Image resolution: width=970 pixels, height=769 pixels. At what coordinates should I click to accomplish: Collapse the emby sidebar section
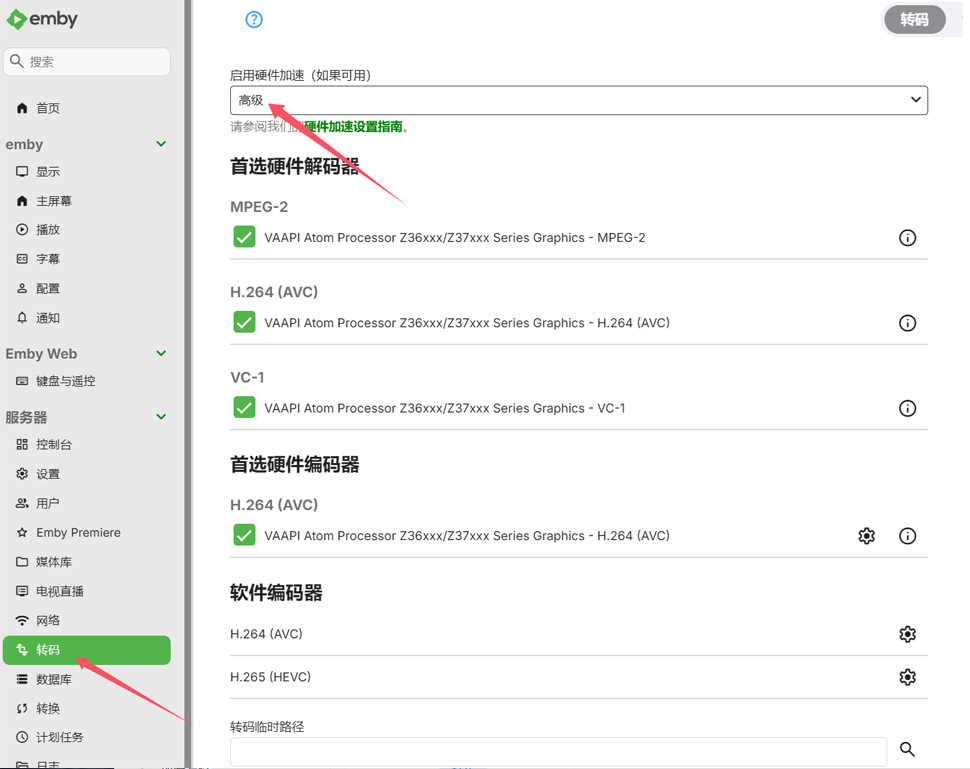coord(161,144)
